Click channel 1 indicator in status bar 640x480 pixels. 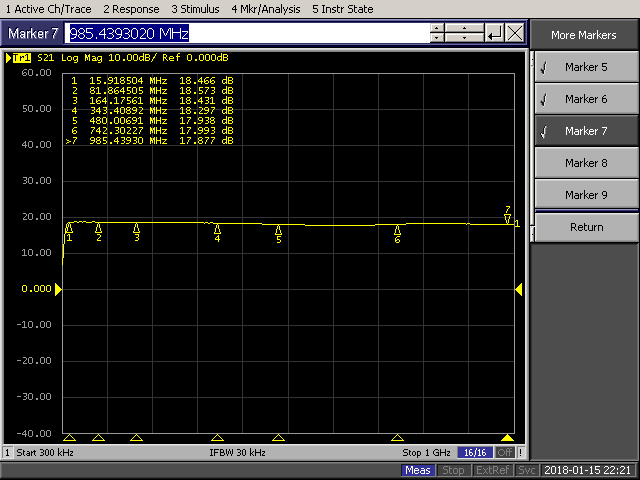click(x=7, y=453)
